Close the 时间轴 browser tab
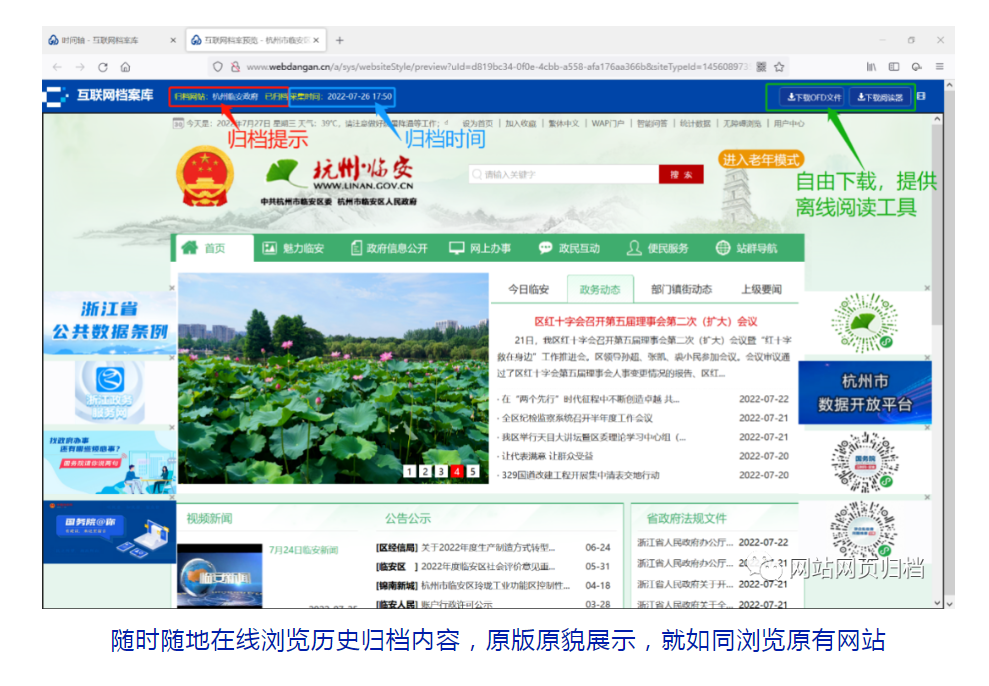This screenshot has height=686, width=989. [x=173, y=40]
